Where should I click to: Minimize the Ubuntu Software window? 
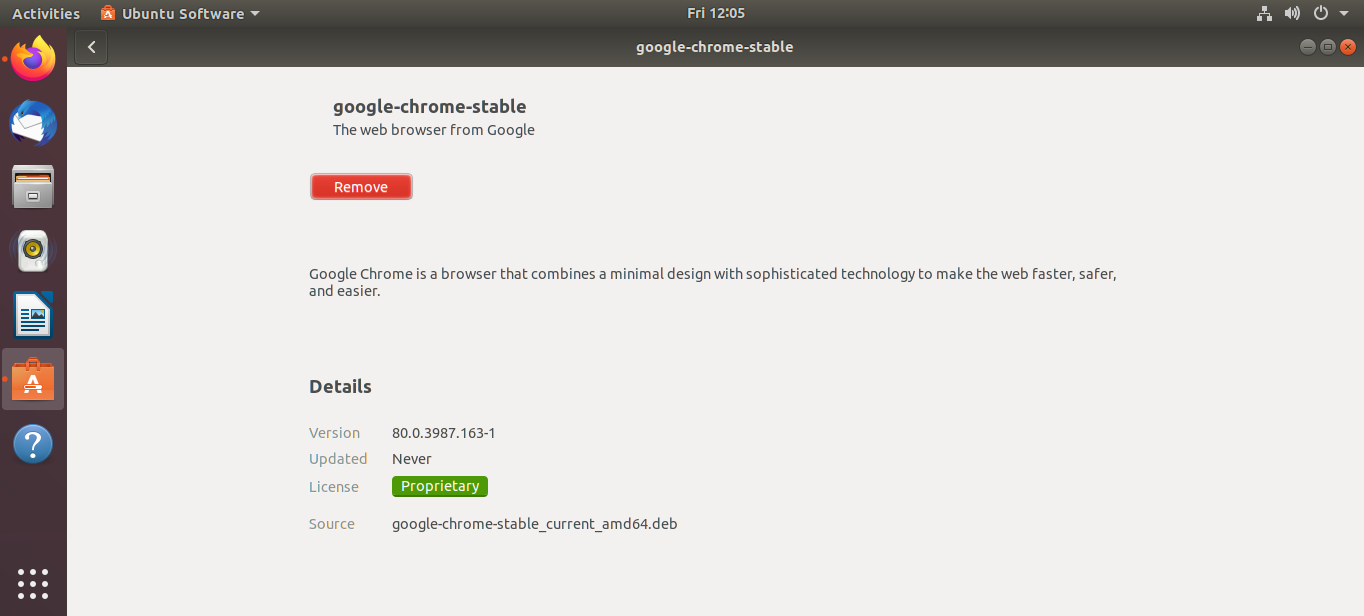pyautogui.click(x=1308, y=47)
